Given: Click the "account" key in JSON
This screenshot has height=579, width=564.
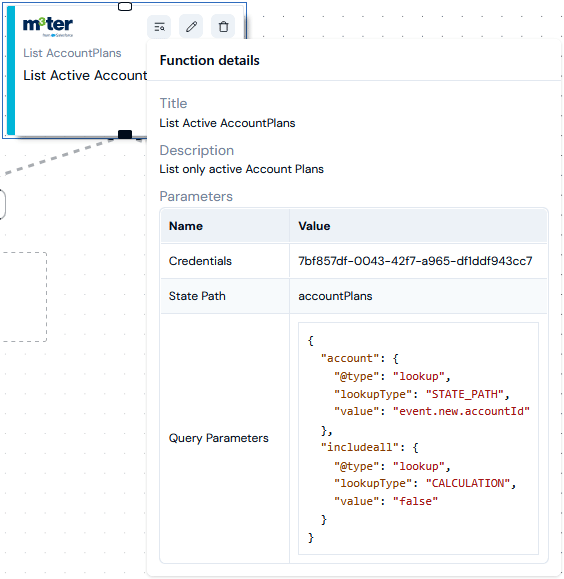Looking at the screenshot, I should point(350,358).
